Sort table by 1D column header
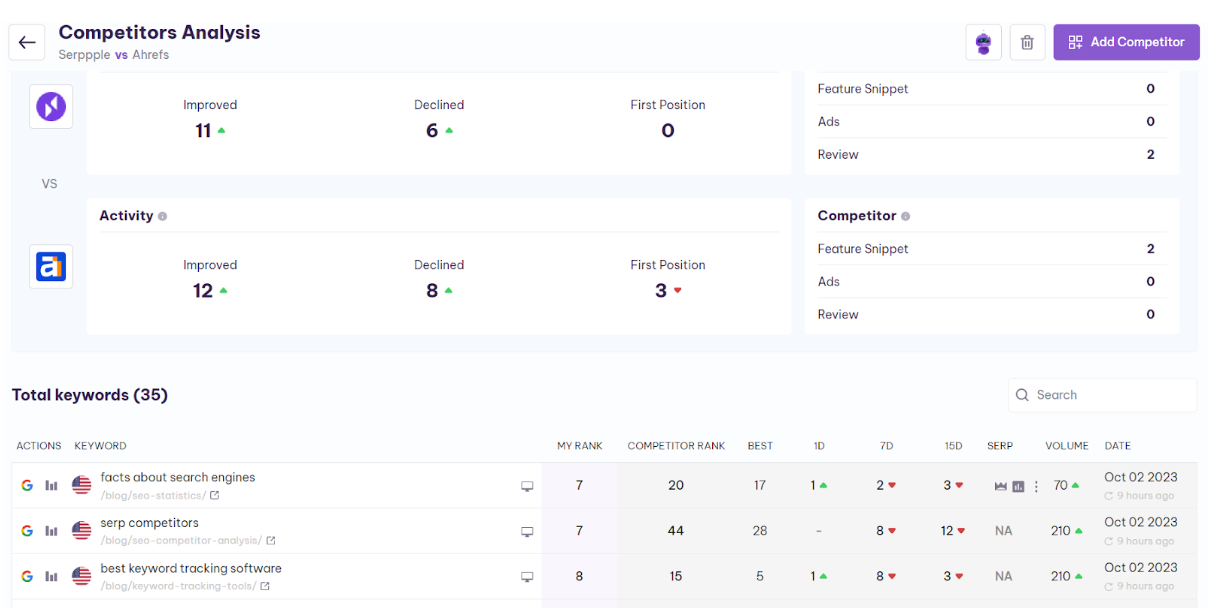Screen dimensions: 1208x614 tap(819, 446)
